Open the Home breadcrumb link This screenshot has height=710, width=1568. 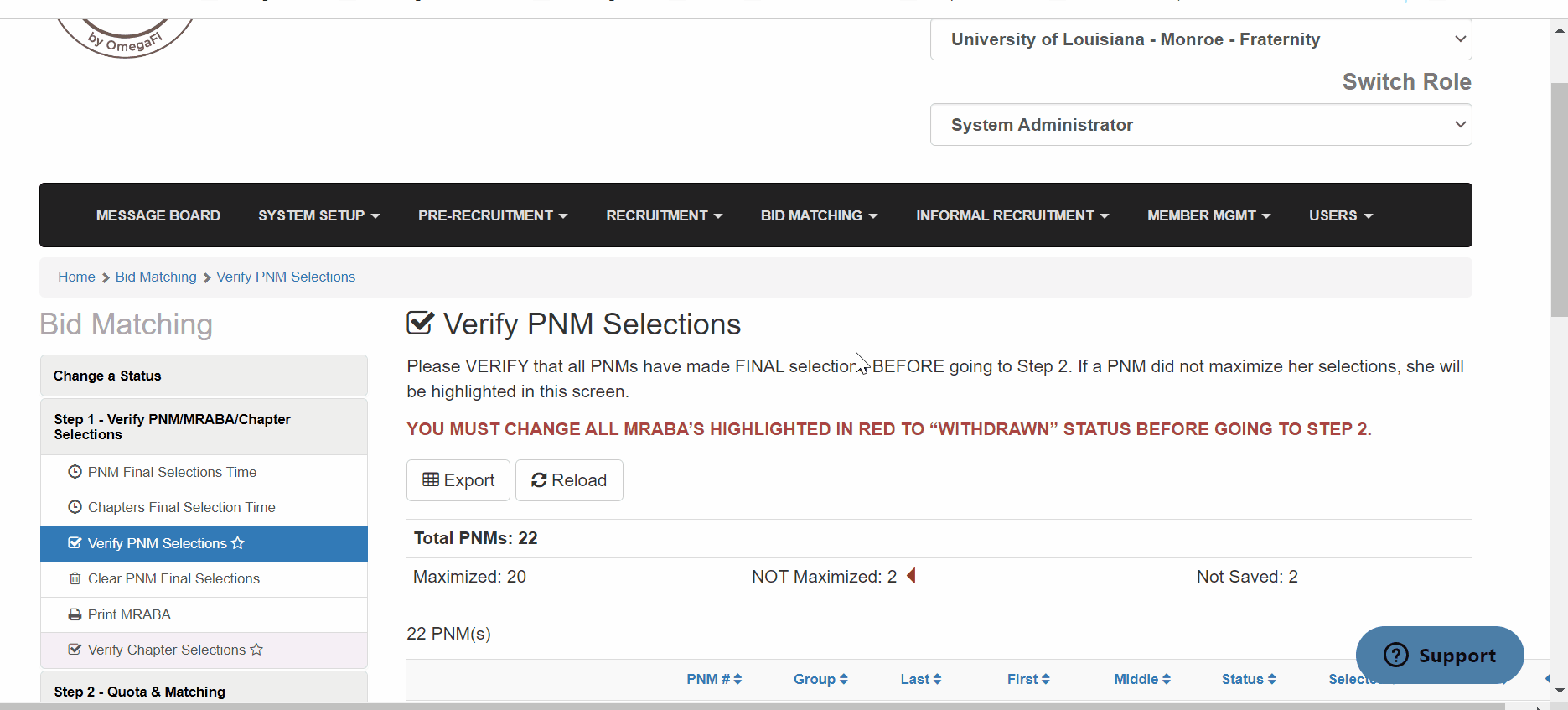76,277
